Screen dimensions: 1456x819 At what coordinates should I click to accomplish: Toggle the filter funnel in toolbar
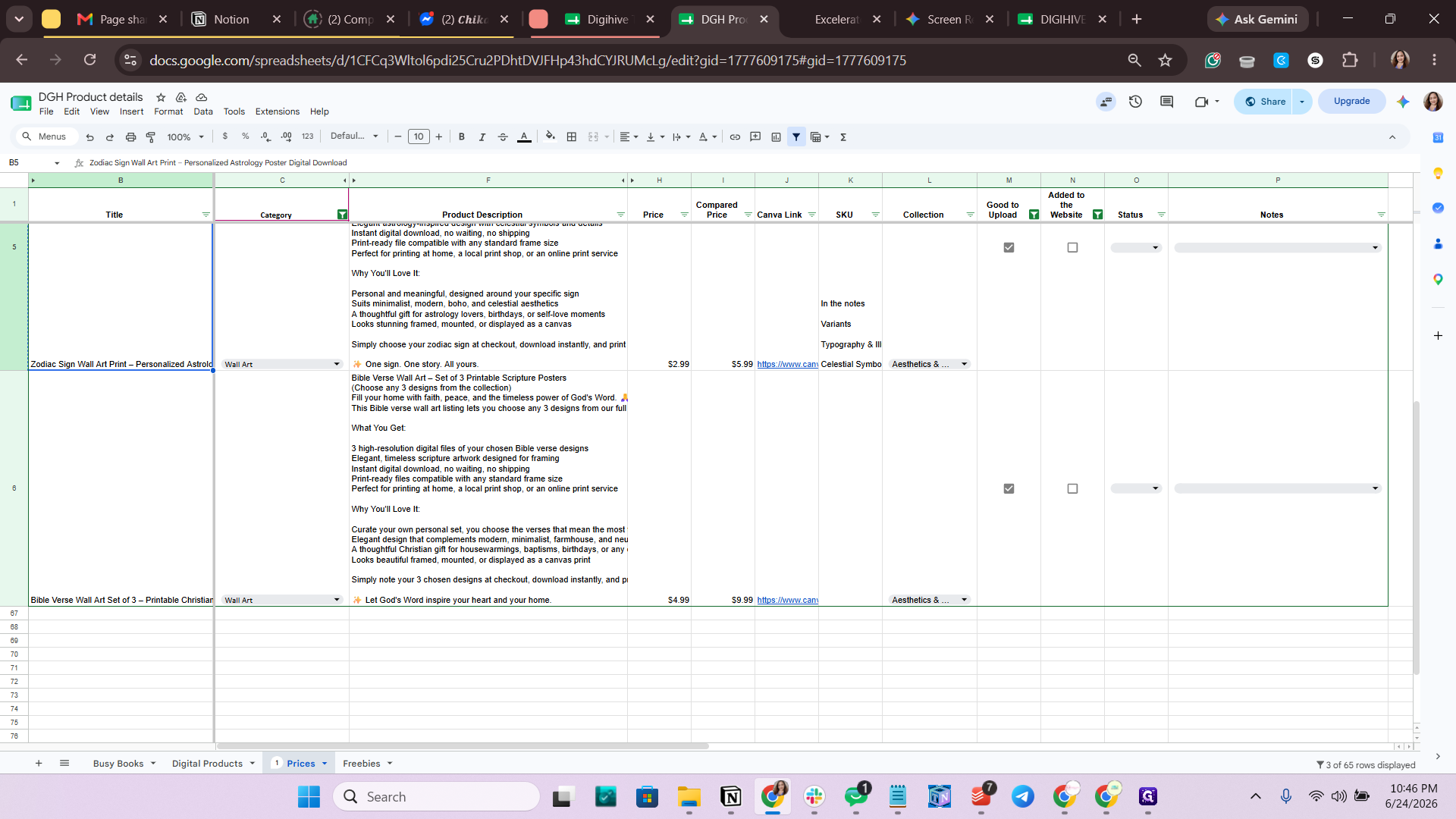point(796,137)
